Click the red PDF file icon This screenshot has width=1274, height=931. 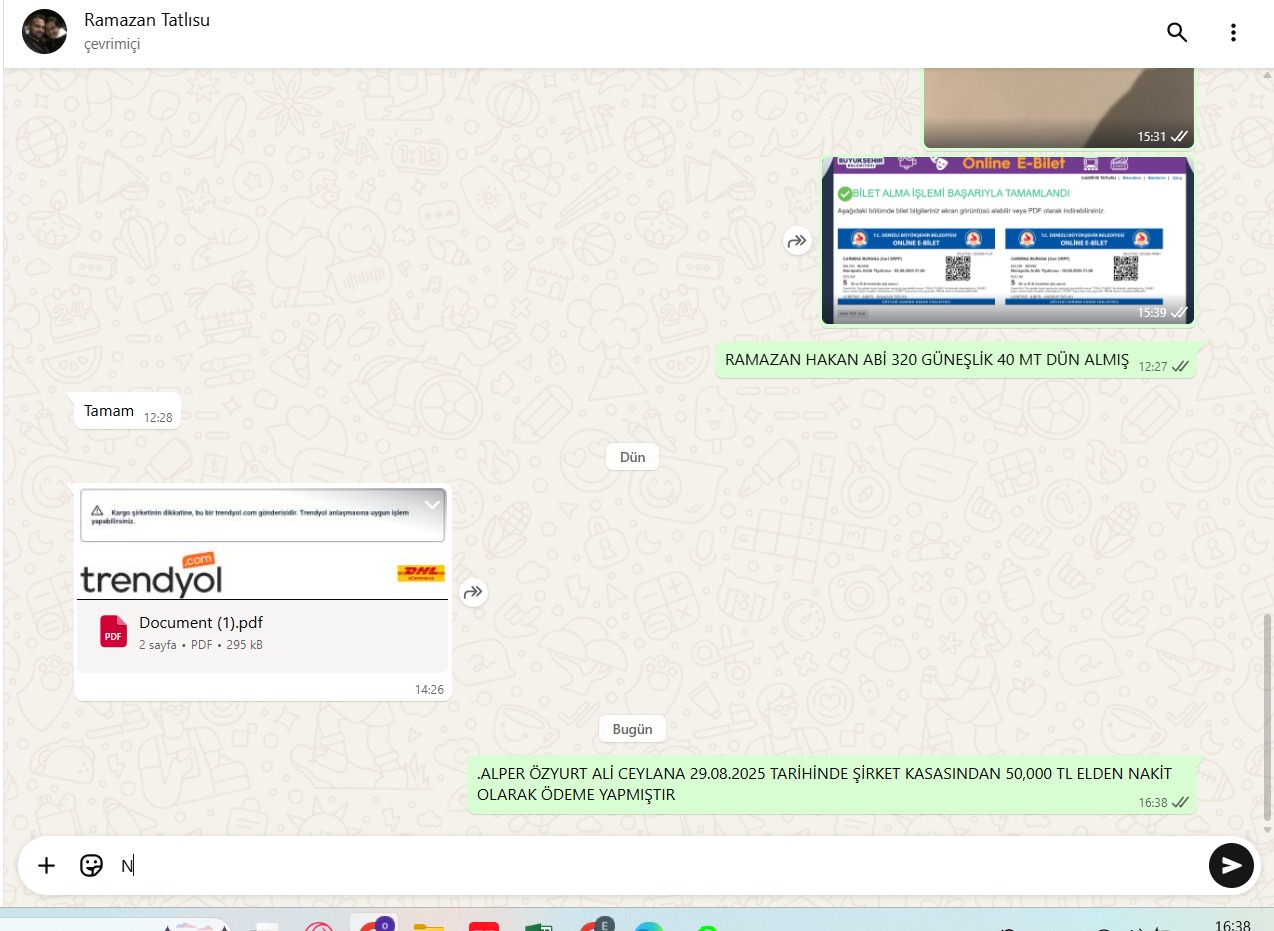(x=113, y=632)
